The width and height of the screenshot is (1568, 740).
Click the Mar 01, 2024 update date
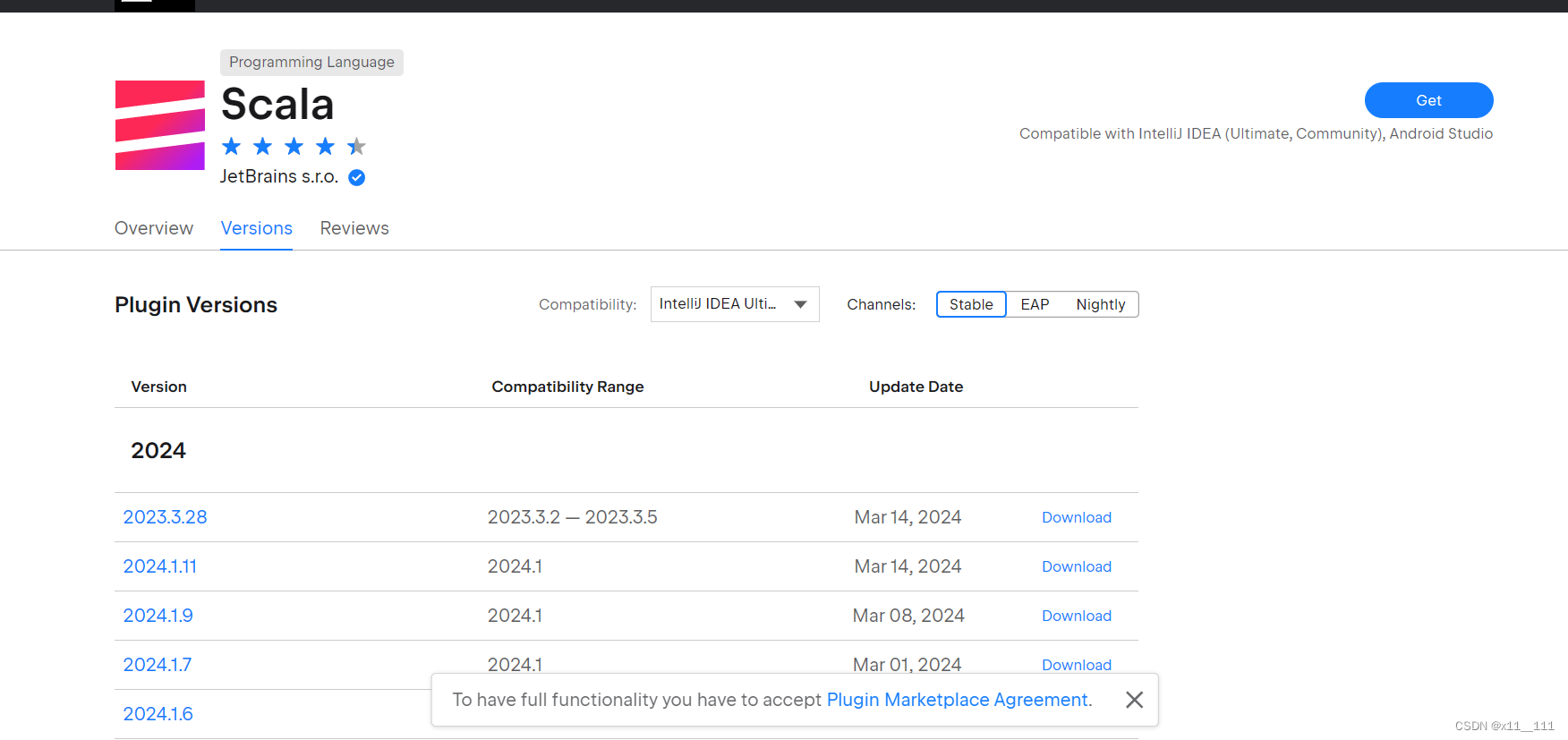tap(908, 664)
